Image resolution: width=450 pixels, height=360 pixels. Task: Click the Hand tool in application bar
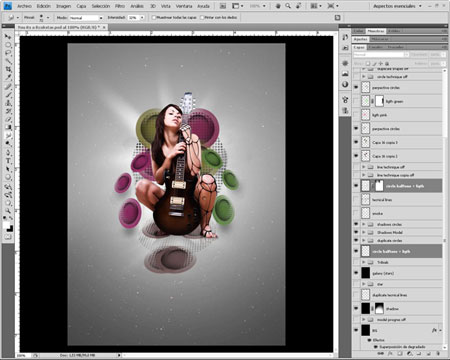pos(278,6)
